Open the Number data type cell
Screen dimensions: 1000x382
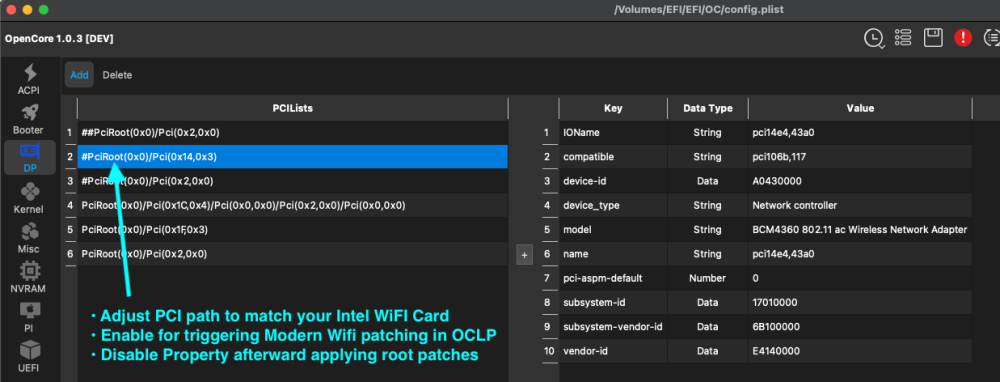(708, 278)
